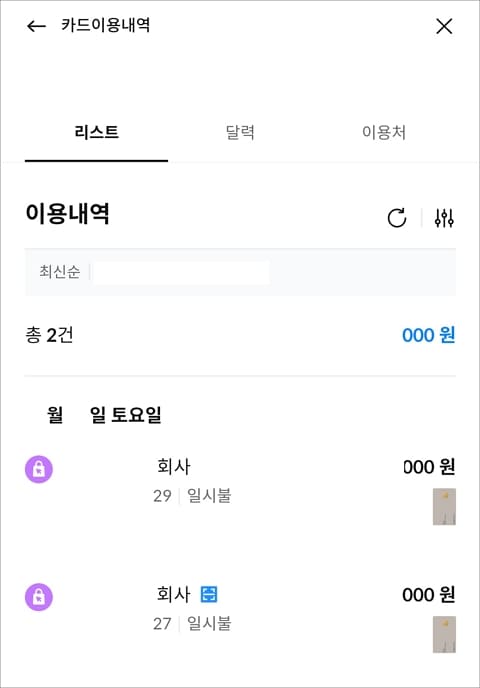Open the card thumbnail on the 27 transaction
The height and width of the screenshot is (688, 480).
(444, 634)
